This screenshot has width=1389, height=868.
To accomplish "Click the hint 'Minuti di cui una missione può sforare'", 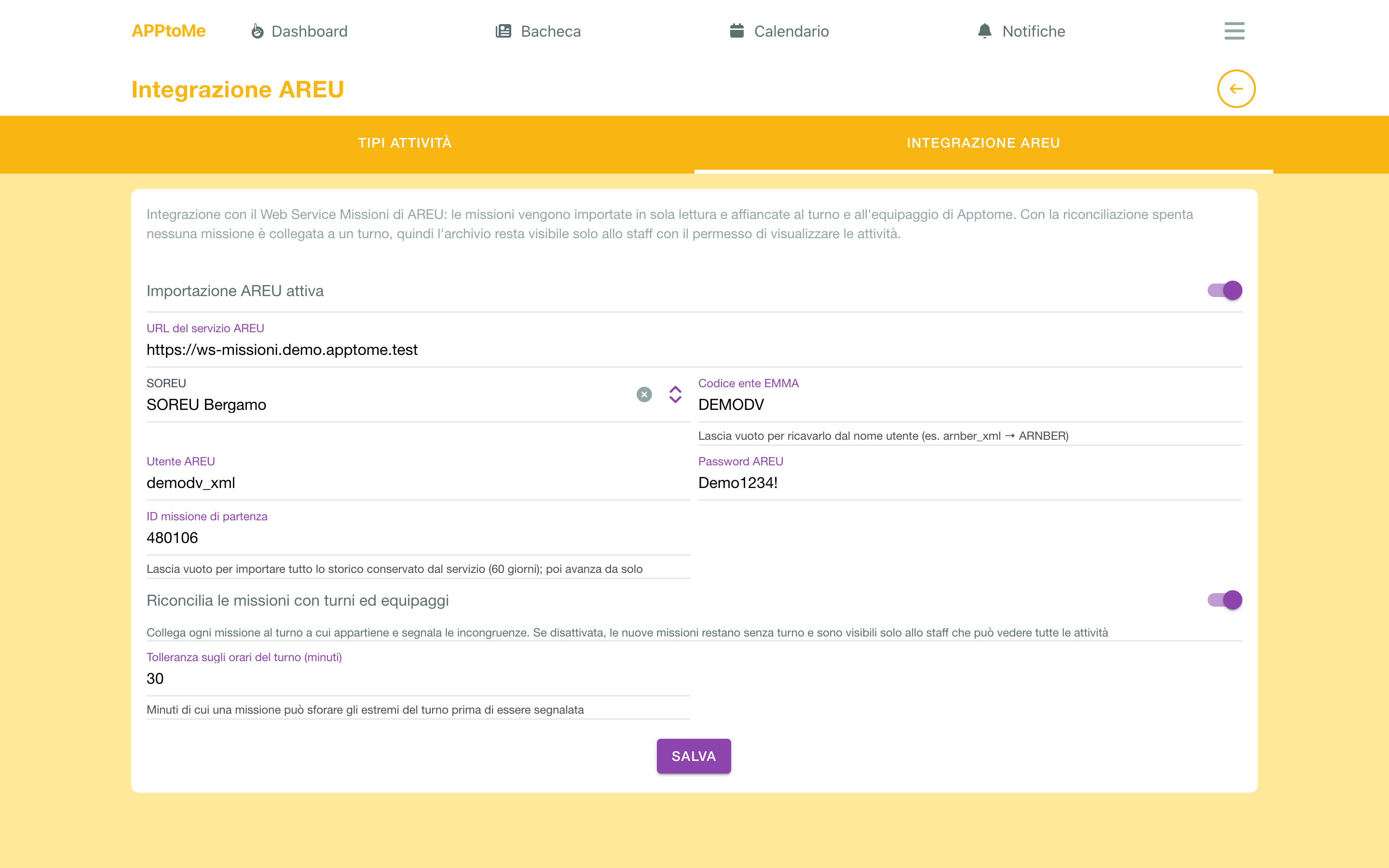I will [365, 709].
